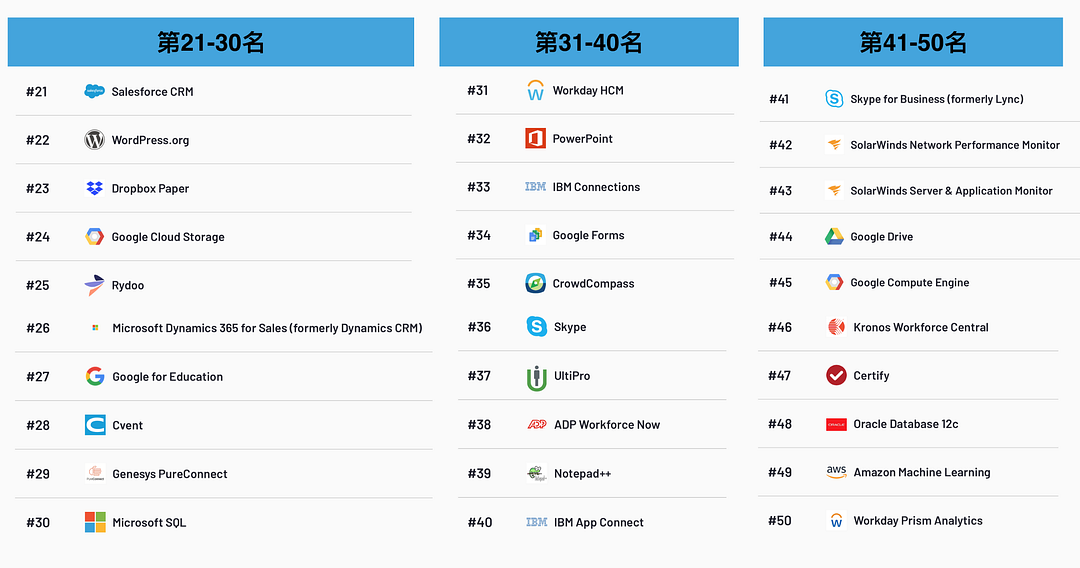1080x568 pixels.
Task: Click the Google Cloud Storage hexagon icon
Action: pyautogui.click(x=94, y=237)
